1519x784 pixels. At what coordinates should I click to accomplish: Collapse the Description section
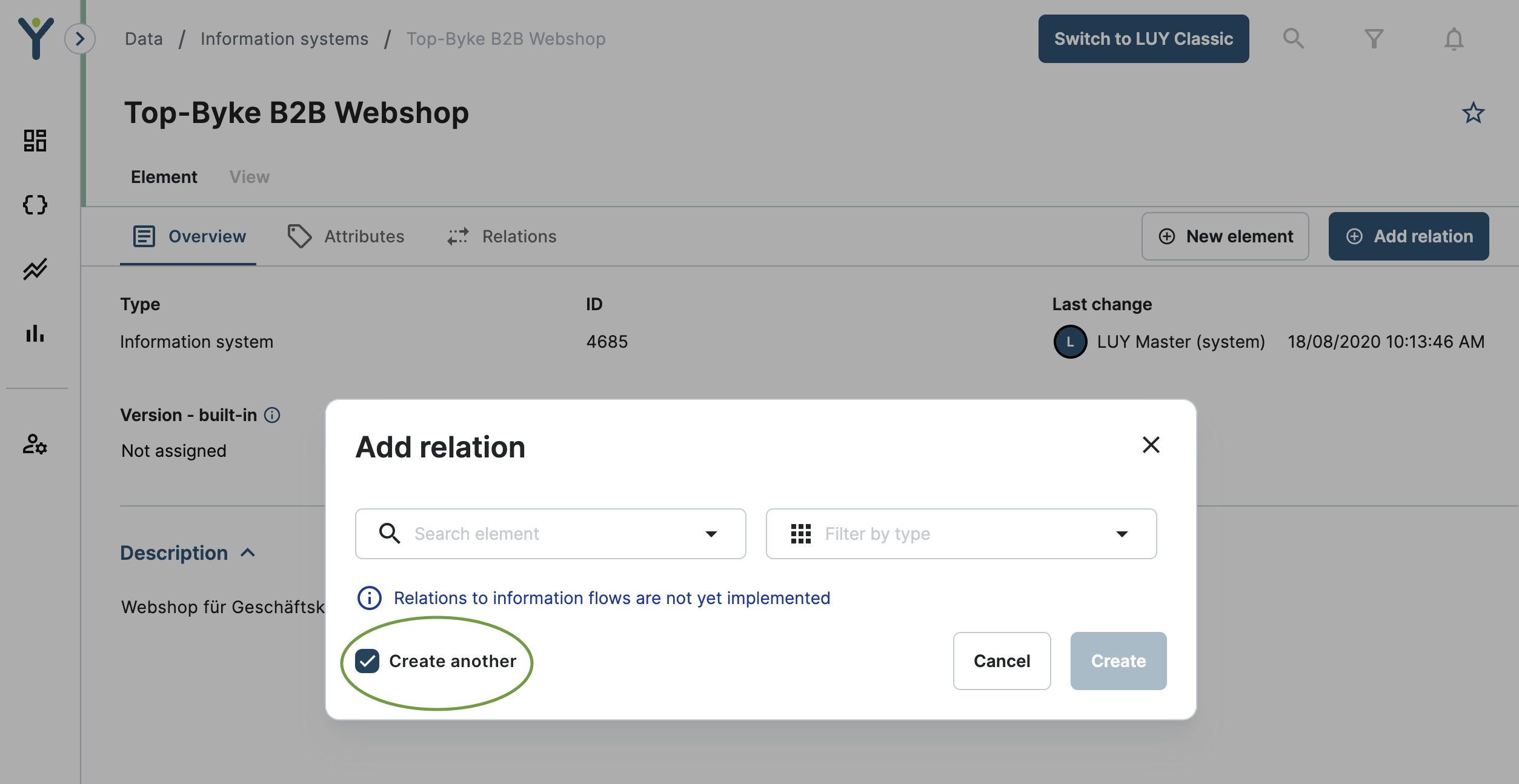248,553
